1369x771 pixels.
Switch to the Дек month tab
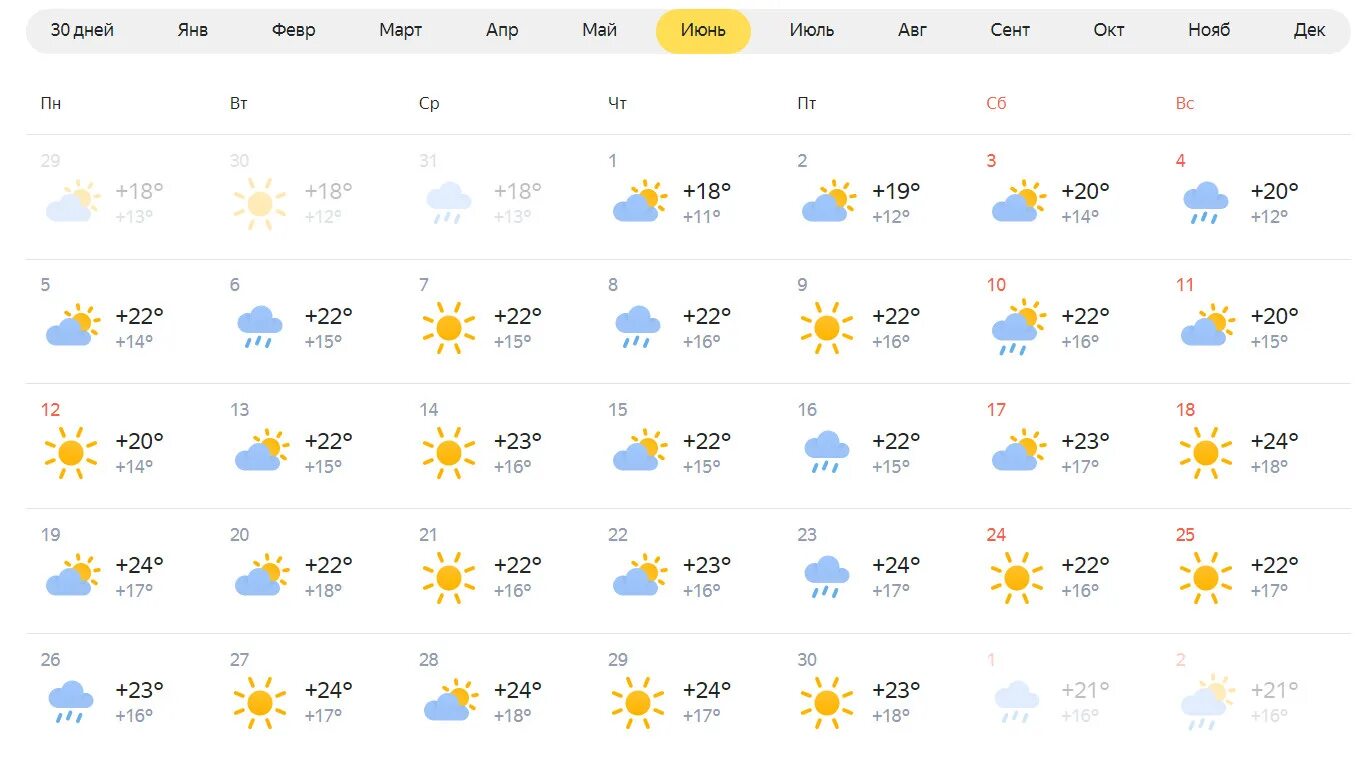pos(1309,30)
